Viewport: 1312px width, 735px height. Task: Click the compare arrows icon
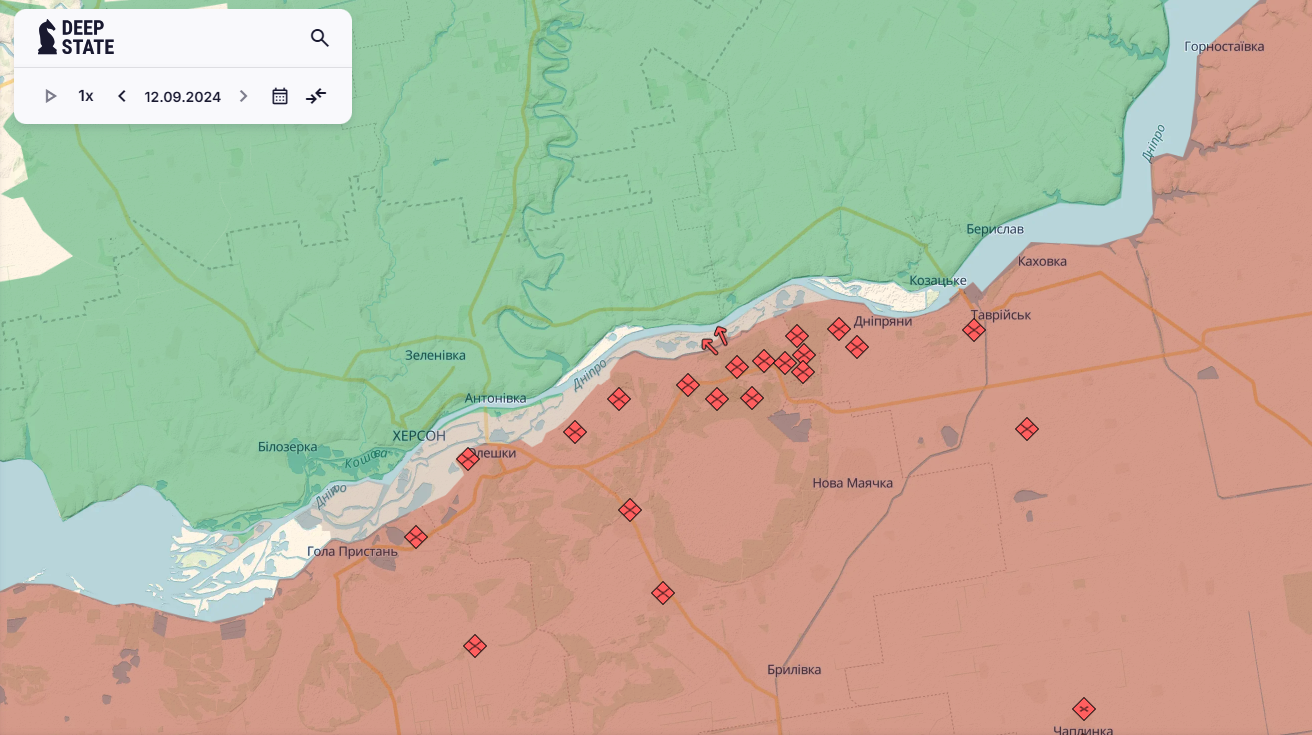point(316,96)
